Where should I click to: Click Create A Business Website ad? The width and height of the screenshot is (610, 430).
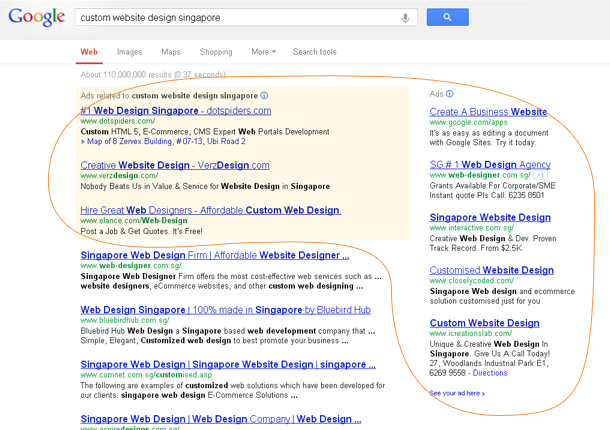coord(488,112)
